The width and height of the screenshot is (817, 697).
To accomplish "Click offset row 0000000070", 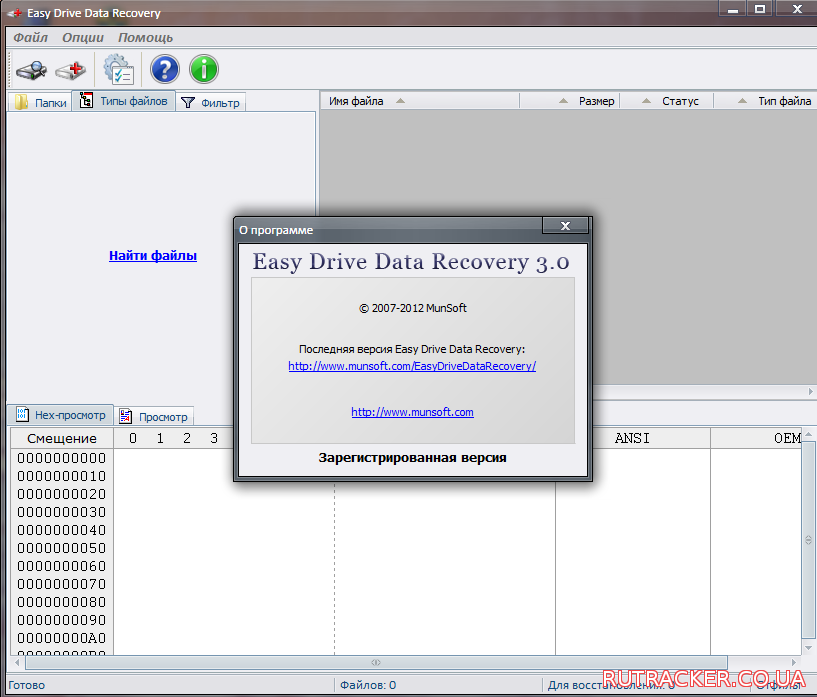I will click(x=61, y=584).
